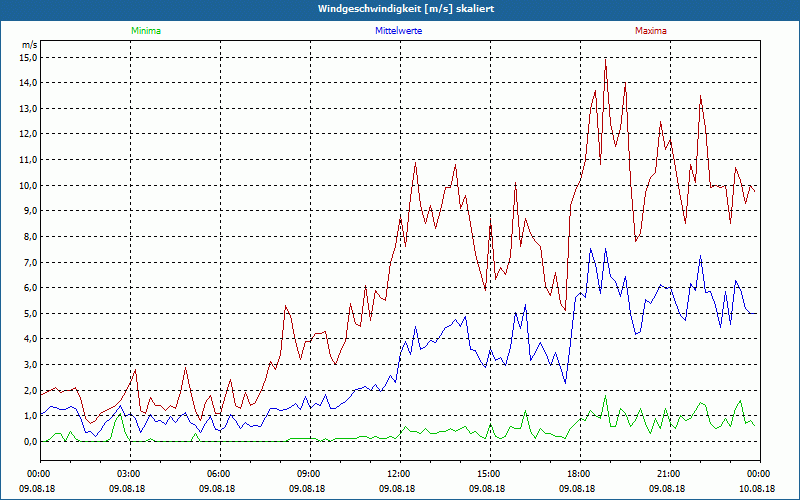Click the m/s unit label on y-axis
Image resolution: width=800 pixels, height=500 pixels.
(30, 45)
